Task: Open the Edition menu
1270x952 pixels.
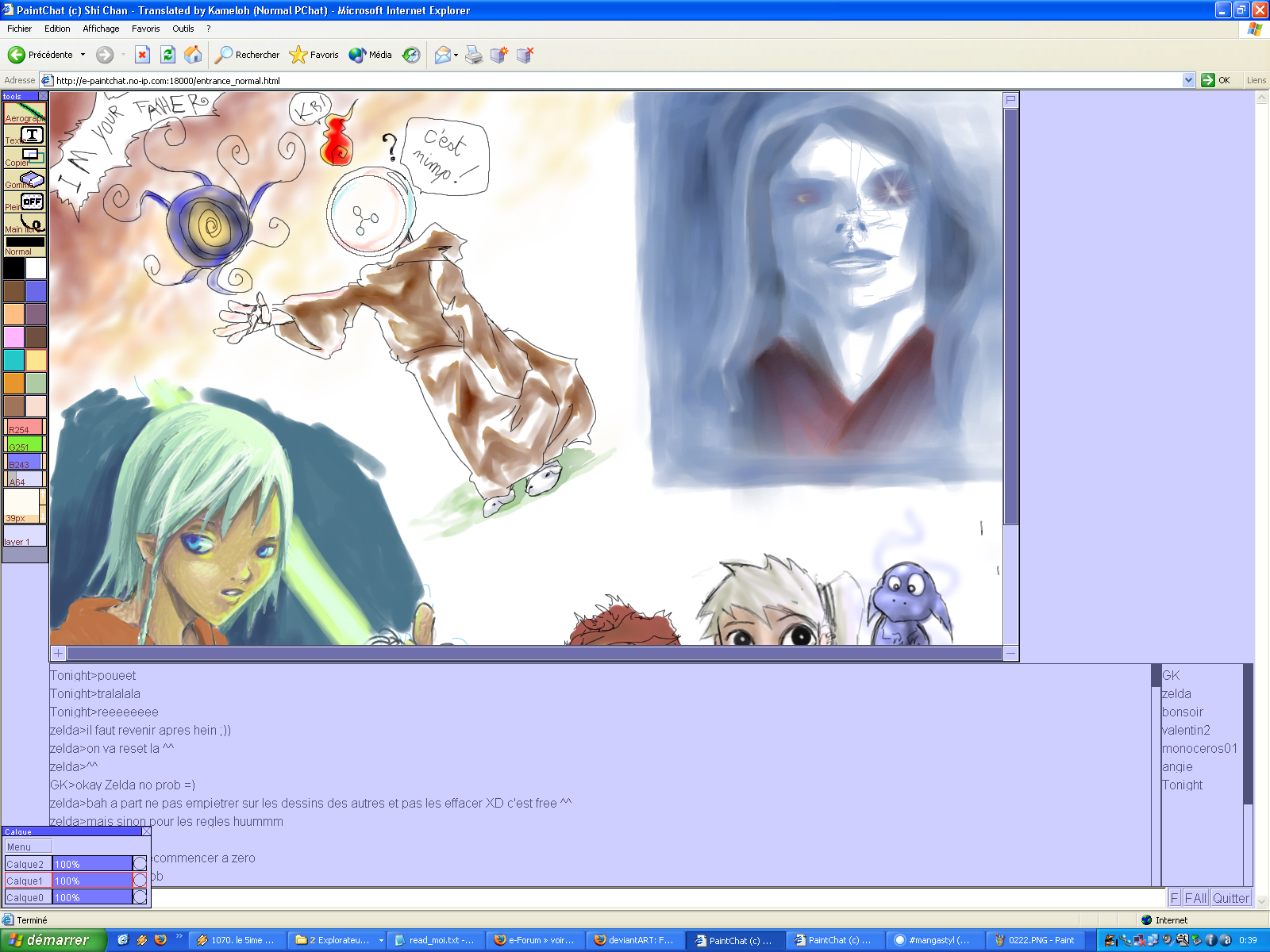Action: pos(57,29)
